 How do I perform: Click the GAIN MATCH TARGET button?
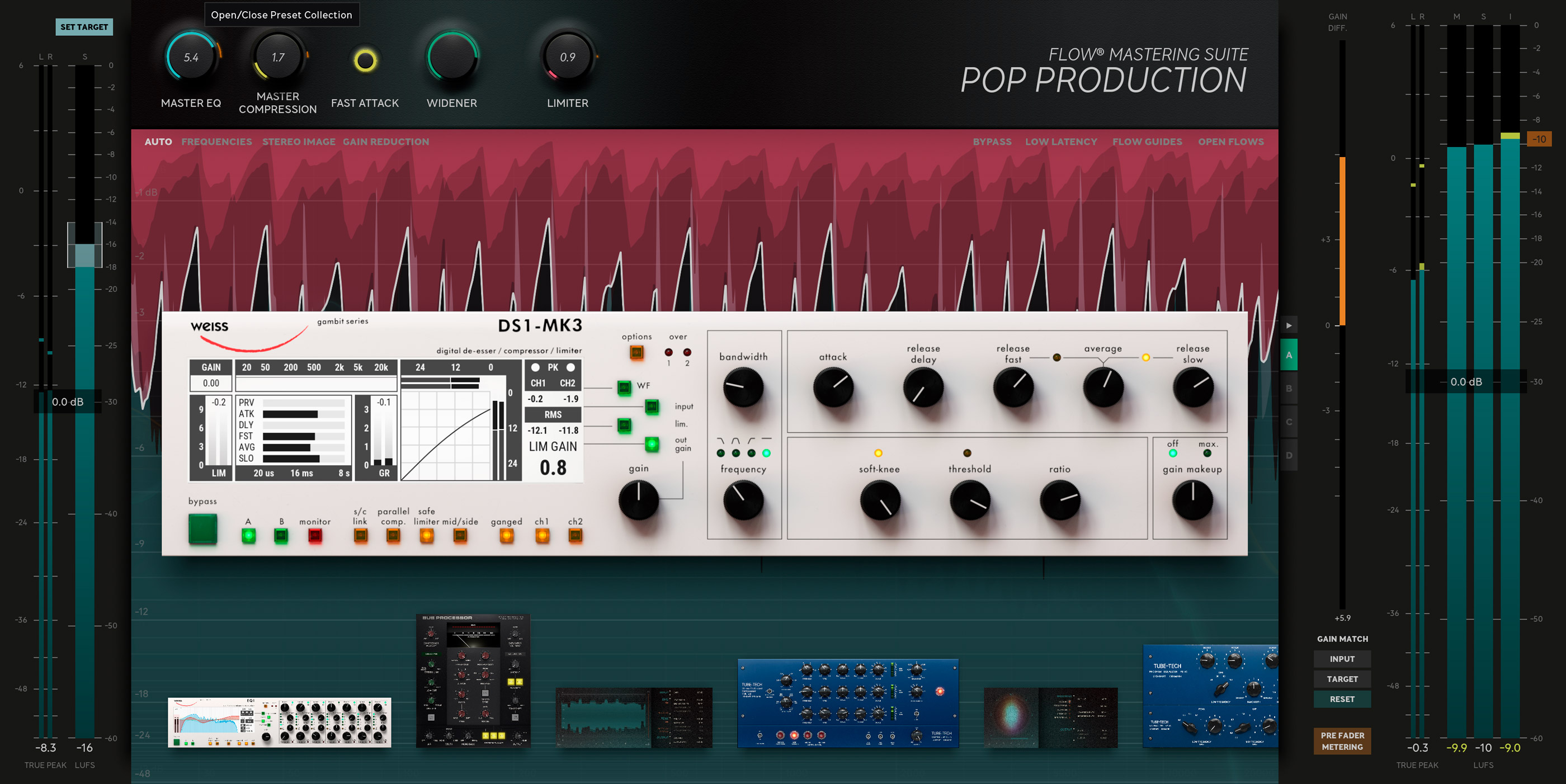[1342, 679]
